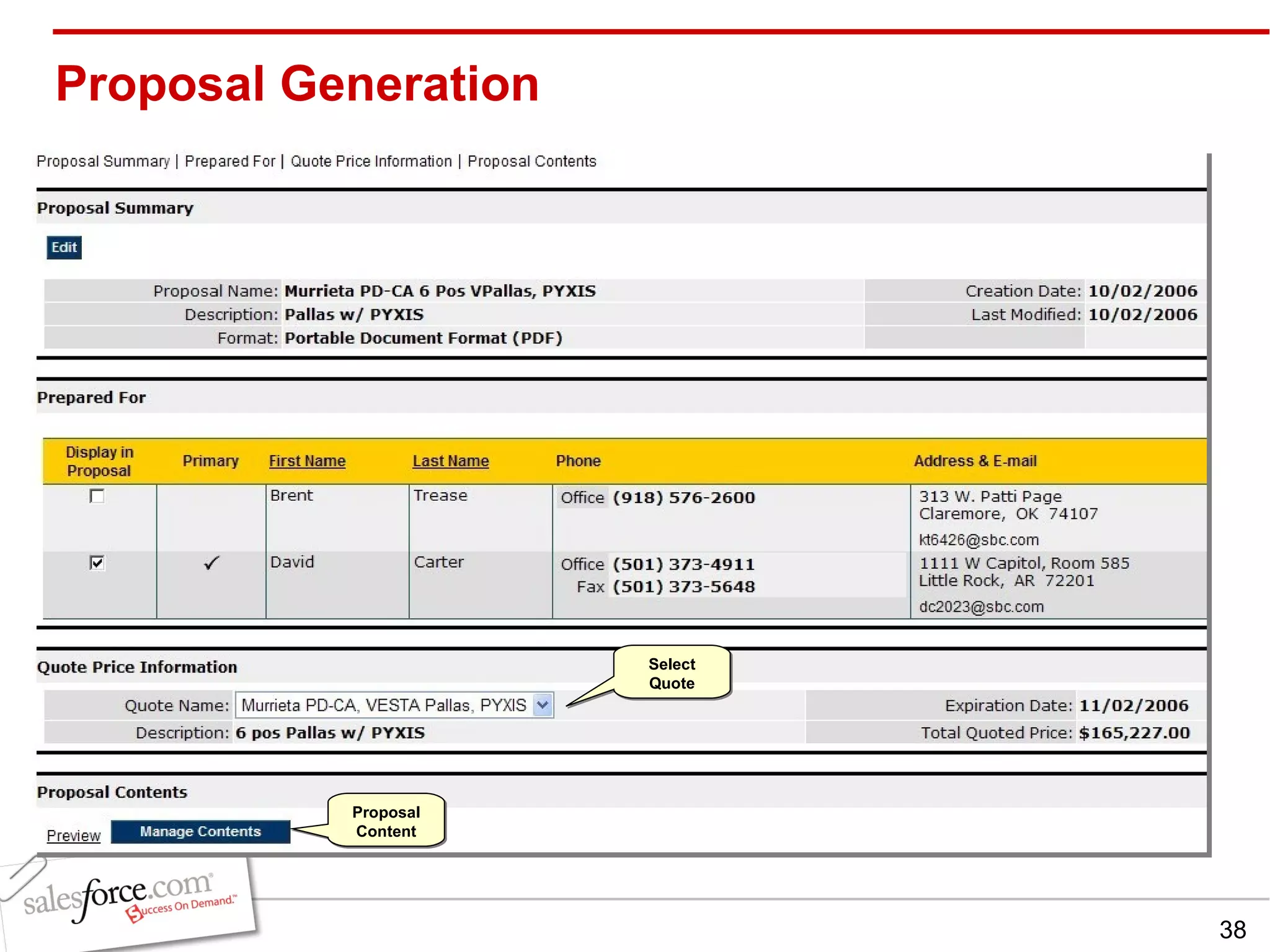Image resolution: width=1270 pixels, height=952 pixels.
Task: Click address 313 W. Patti Page
Action: point(990,496)
